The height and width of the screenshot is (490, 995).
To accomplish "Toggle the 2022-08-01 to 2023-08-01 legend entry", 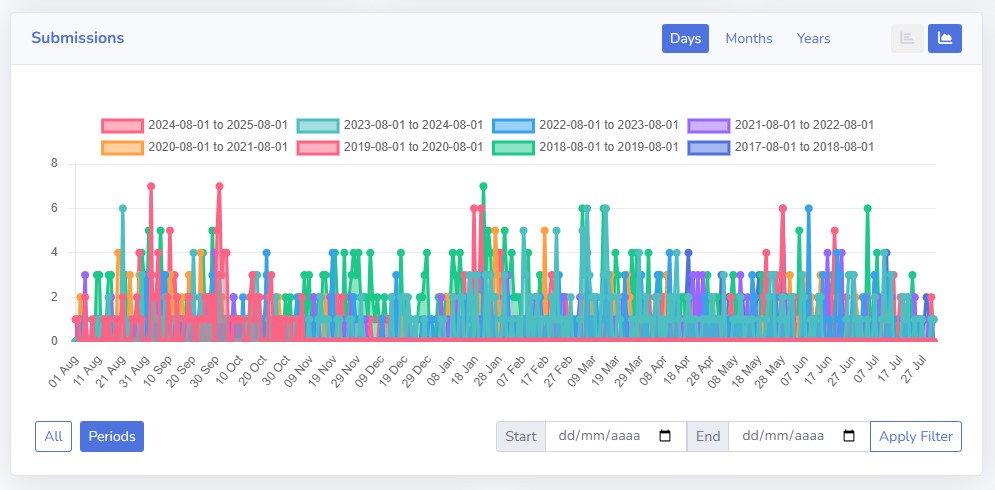I will point(585,125).
